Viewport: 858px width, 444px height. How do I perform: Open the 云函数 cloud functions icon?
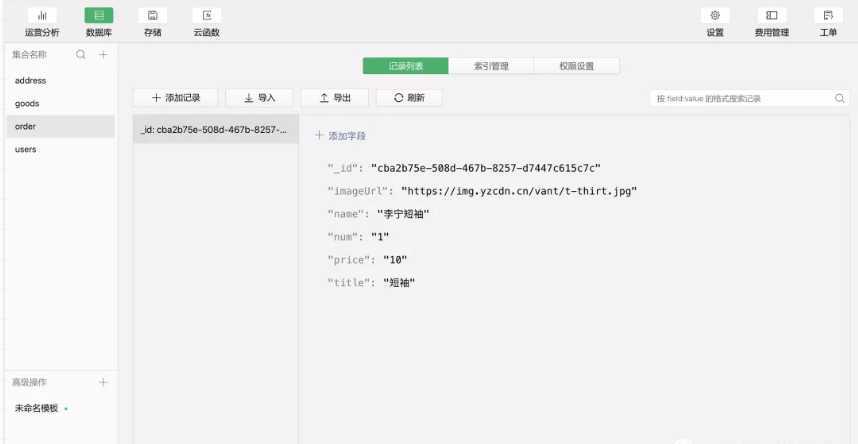point(207,16)
